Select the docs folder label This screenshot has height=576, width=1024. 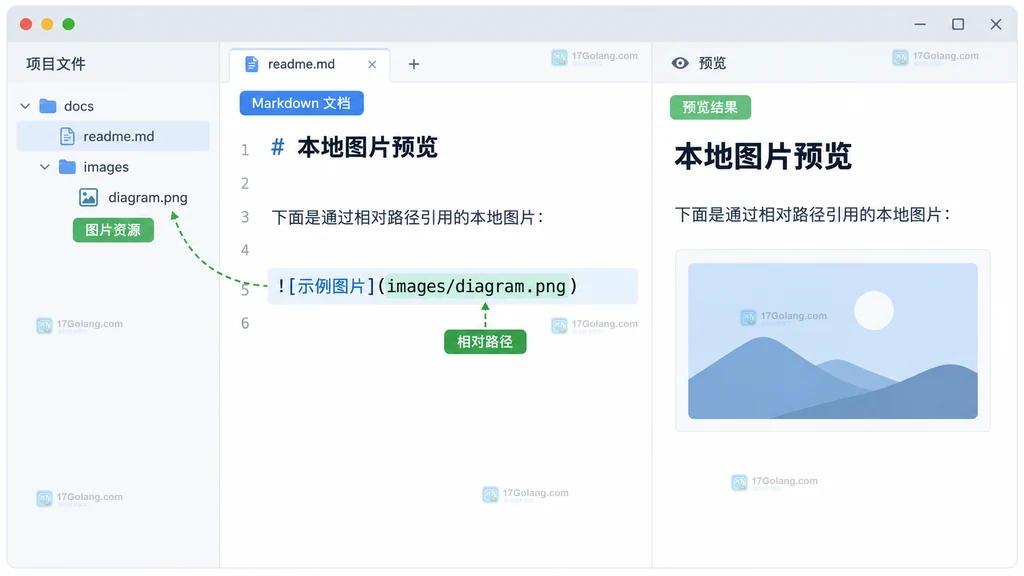(x=79, y=106)
